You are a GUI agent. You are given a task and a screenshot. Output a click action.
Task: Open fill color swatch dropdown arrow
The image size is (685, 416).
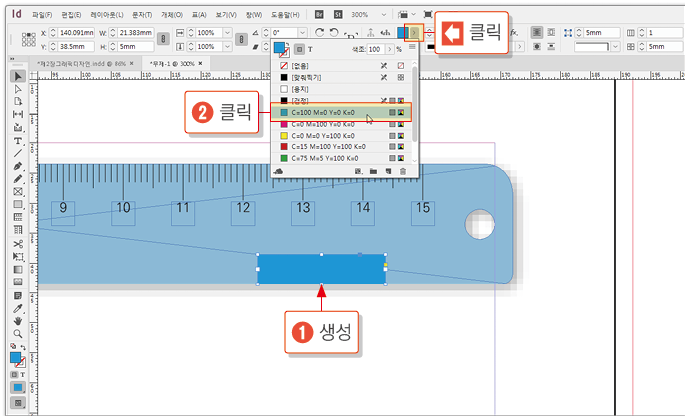pyautogui.click(x=414, y=33)
